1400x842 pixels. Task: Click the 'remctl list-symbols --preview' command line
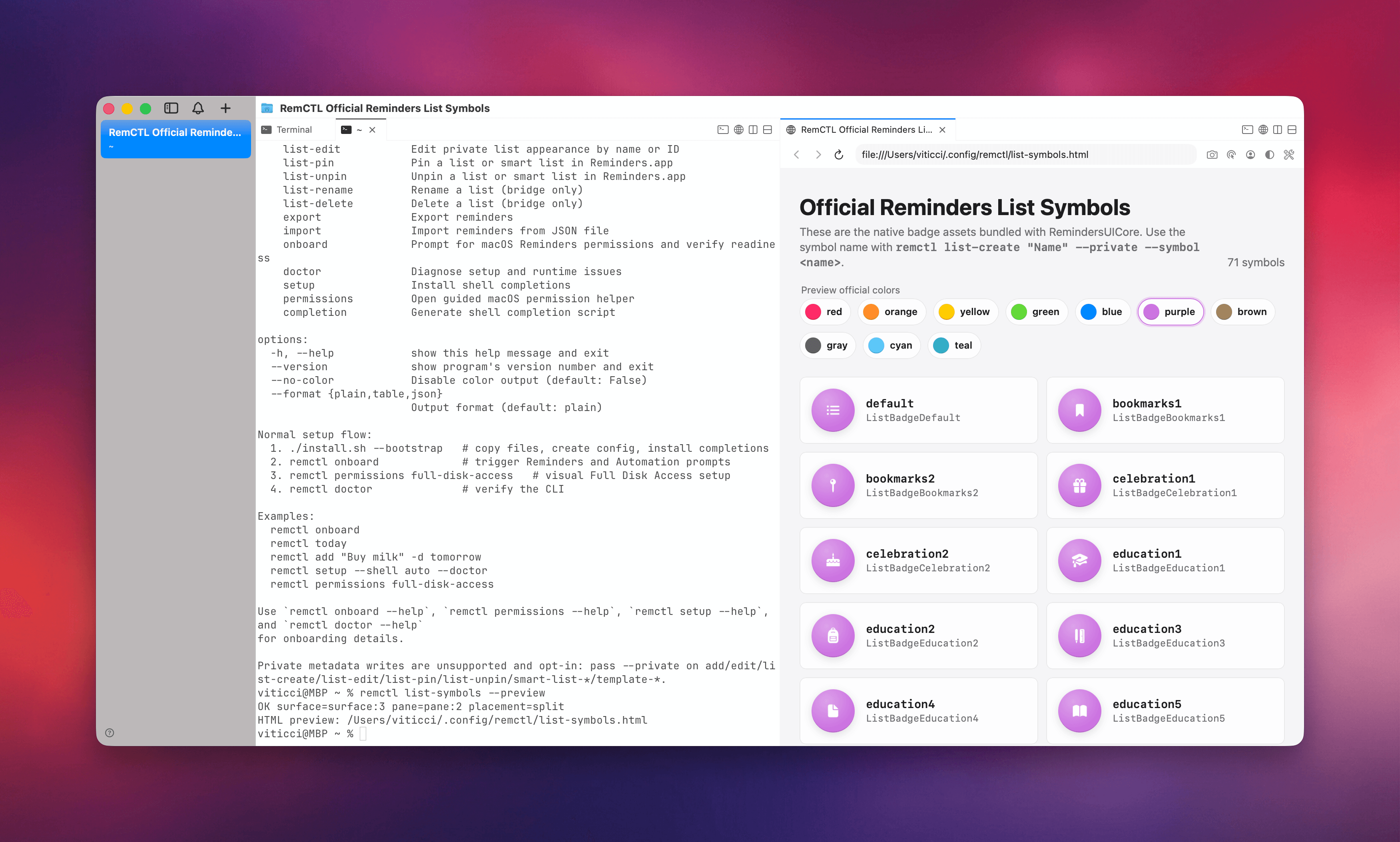click(x=452, y=693)
